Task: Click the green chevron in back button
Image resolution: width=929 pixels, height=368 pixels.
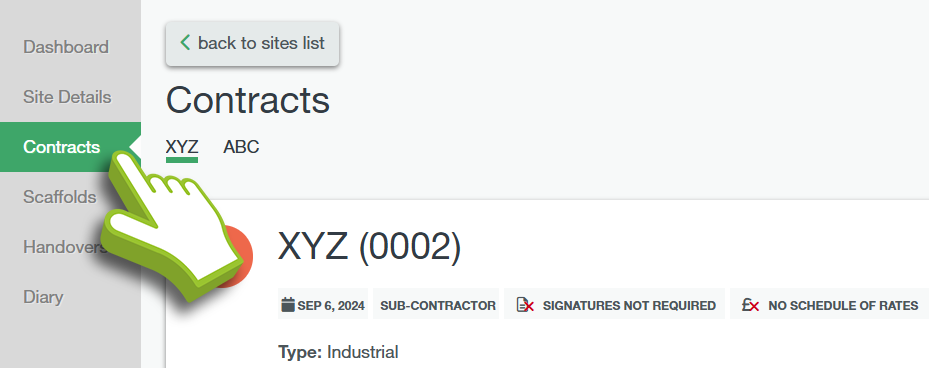Action: click(185, 43)
